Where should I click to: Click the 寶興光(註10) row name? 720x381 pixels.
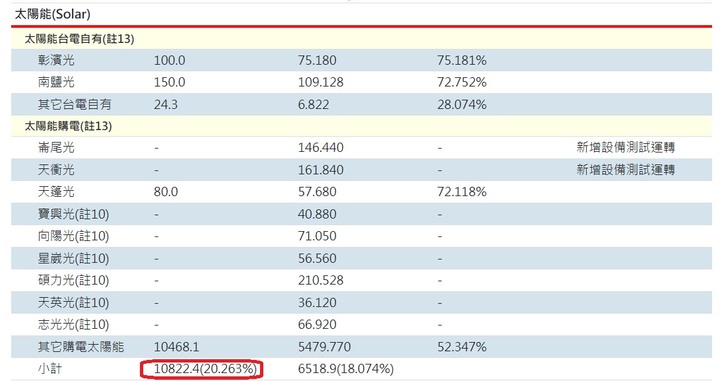click(73, 214)
